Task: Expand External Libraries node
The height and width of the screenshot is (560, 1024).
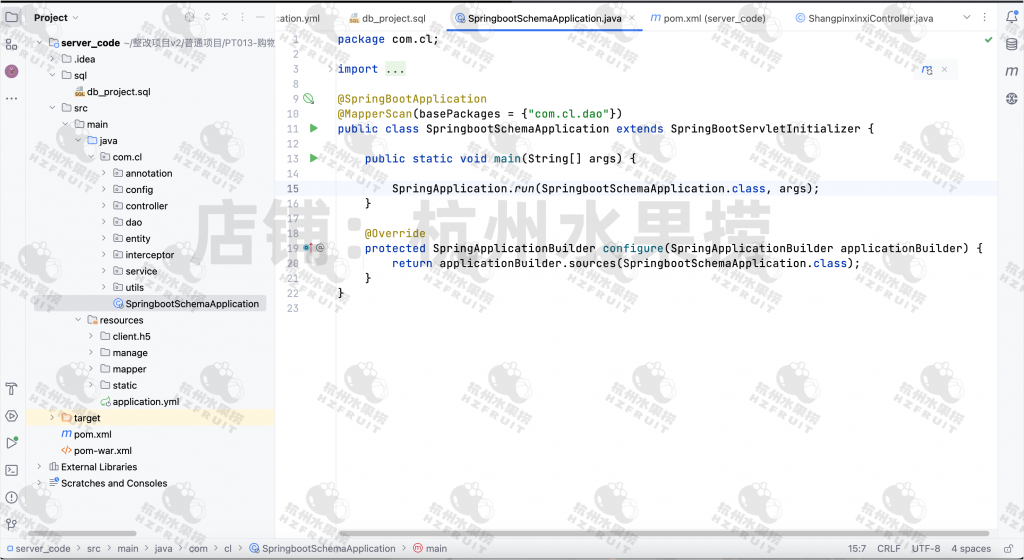Action: tap(40, 467)
